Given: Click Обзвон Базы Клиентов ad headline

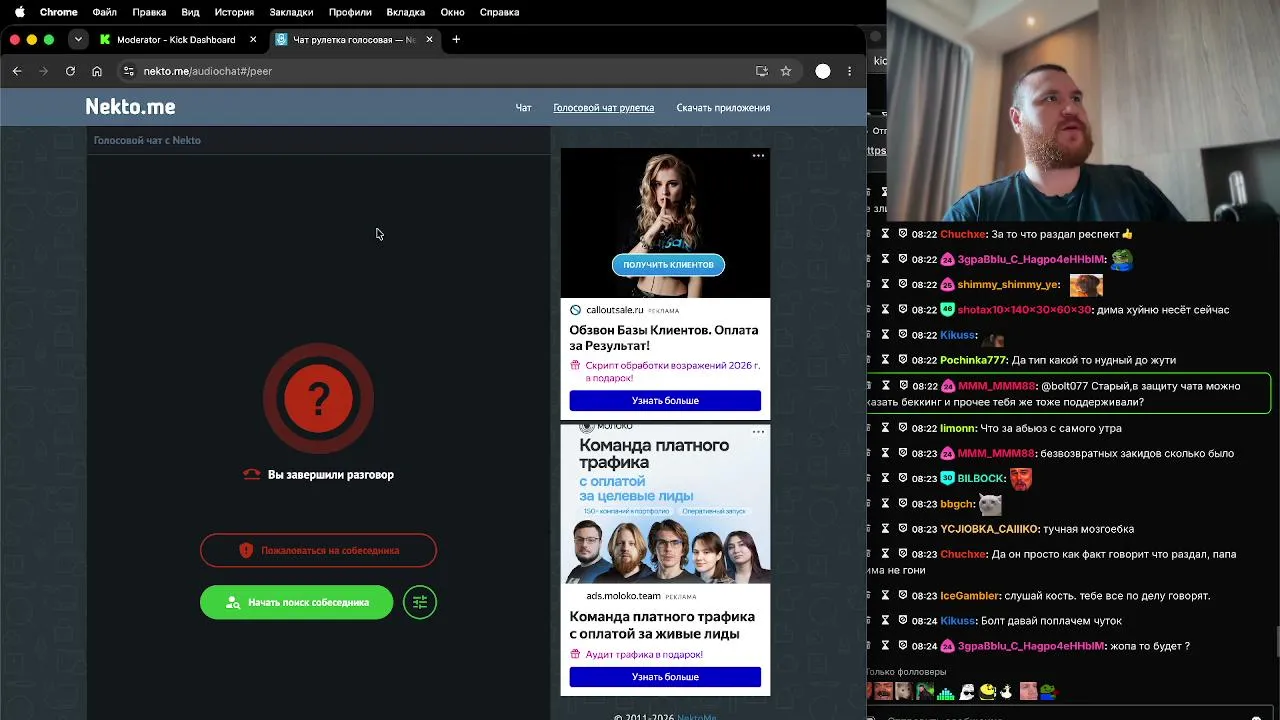Looking at the screenshot, I should (664, 338).
